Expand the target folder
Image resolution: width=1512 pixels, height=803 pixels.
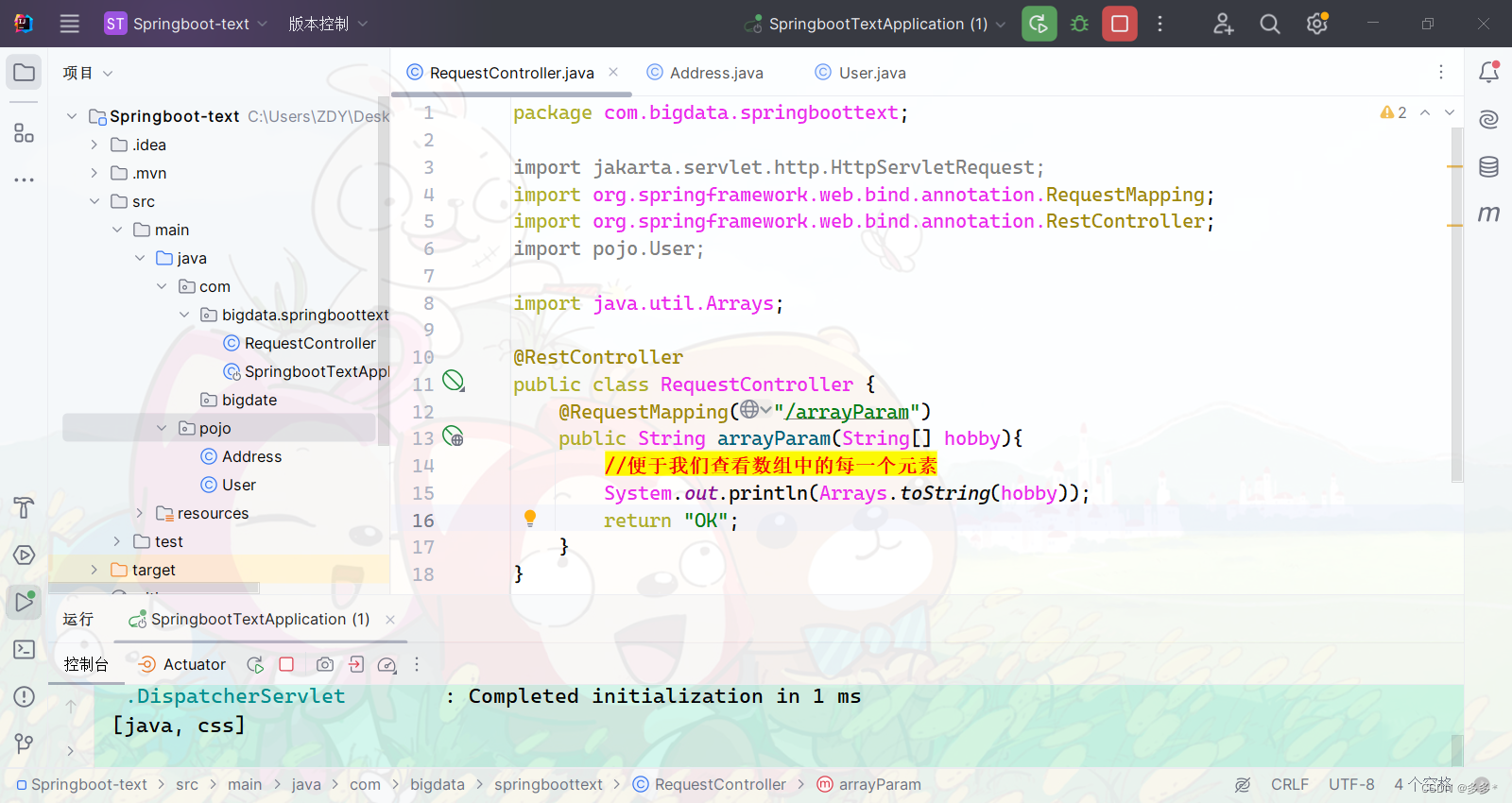coord(94,570)
